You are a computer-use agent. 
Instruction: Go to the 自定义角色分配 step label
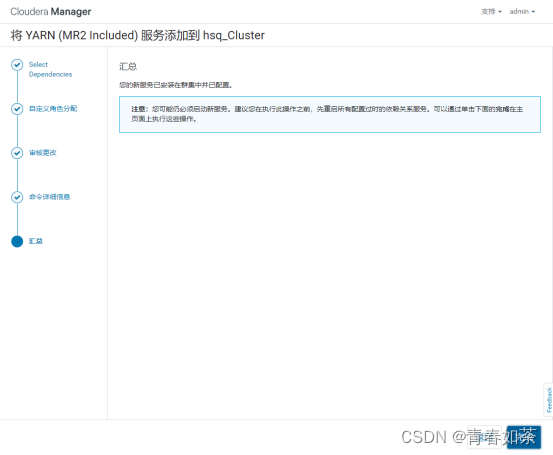(x=53, y=109)
